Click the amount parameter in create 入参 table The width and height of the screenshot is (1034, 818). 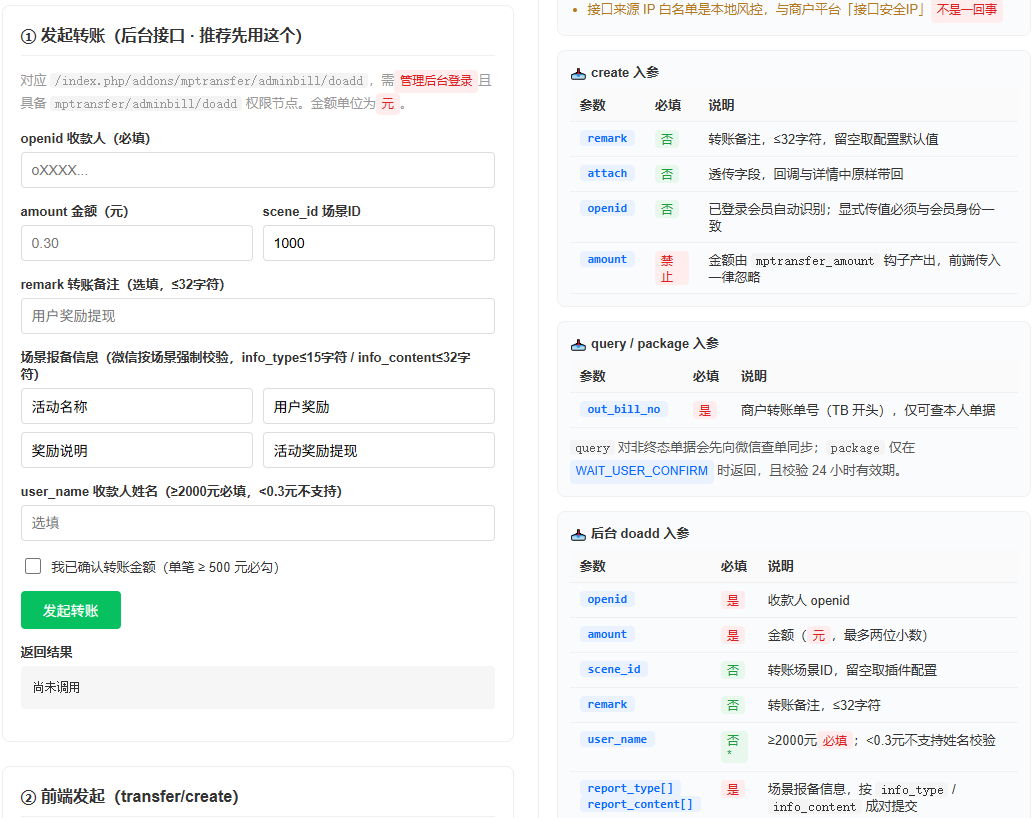tap(607, 260)
